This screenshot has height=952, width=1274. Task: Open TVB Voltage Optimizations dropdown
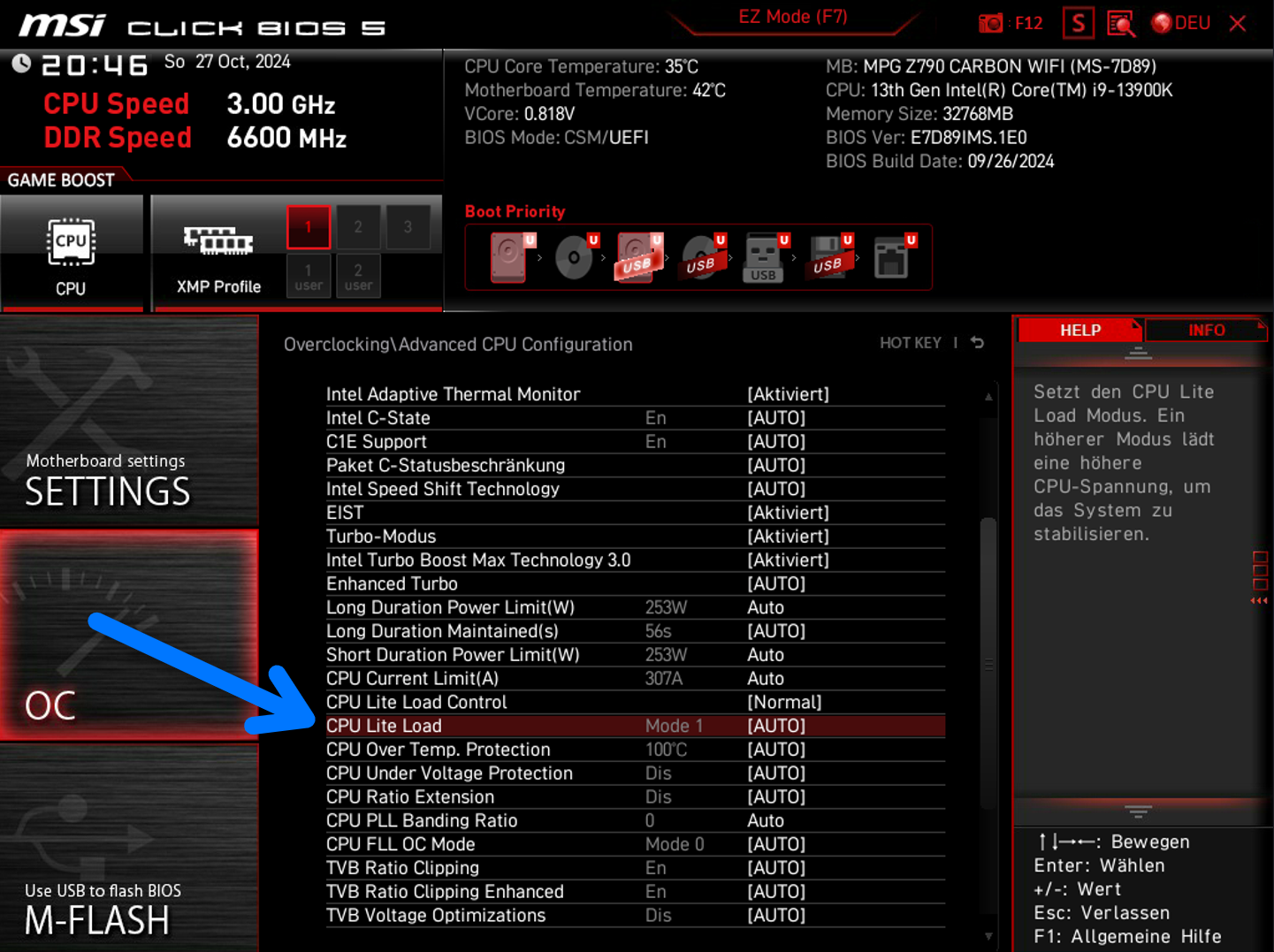tap(776, 916)
